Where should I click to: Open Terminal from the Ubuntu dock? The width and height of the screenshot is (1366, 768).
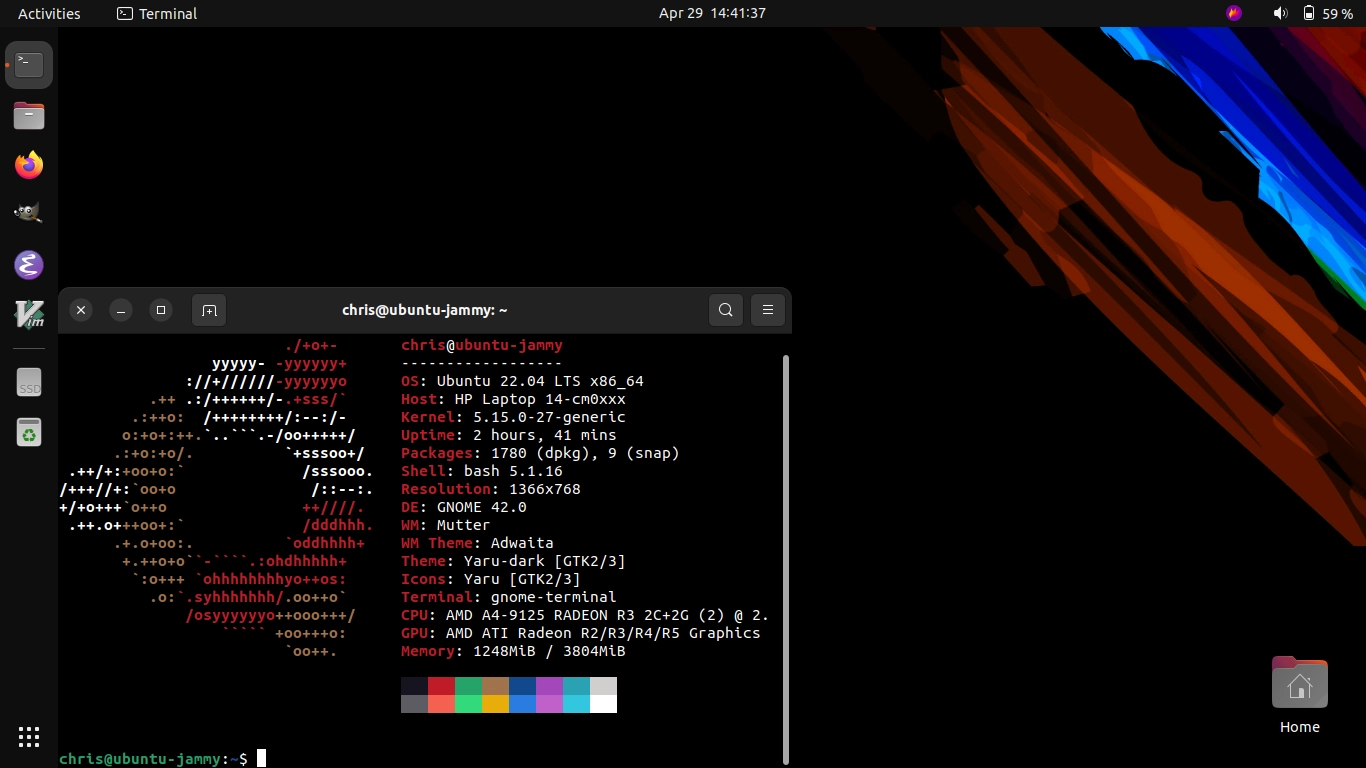(x=29, y=65)
